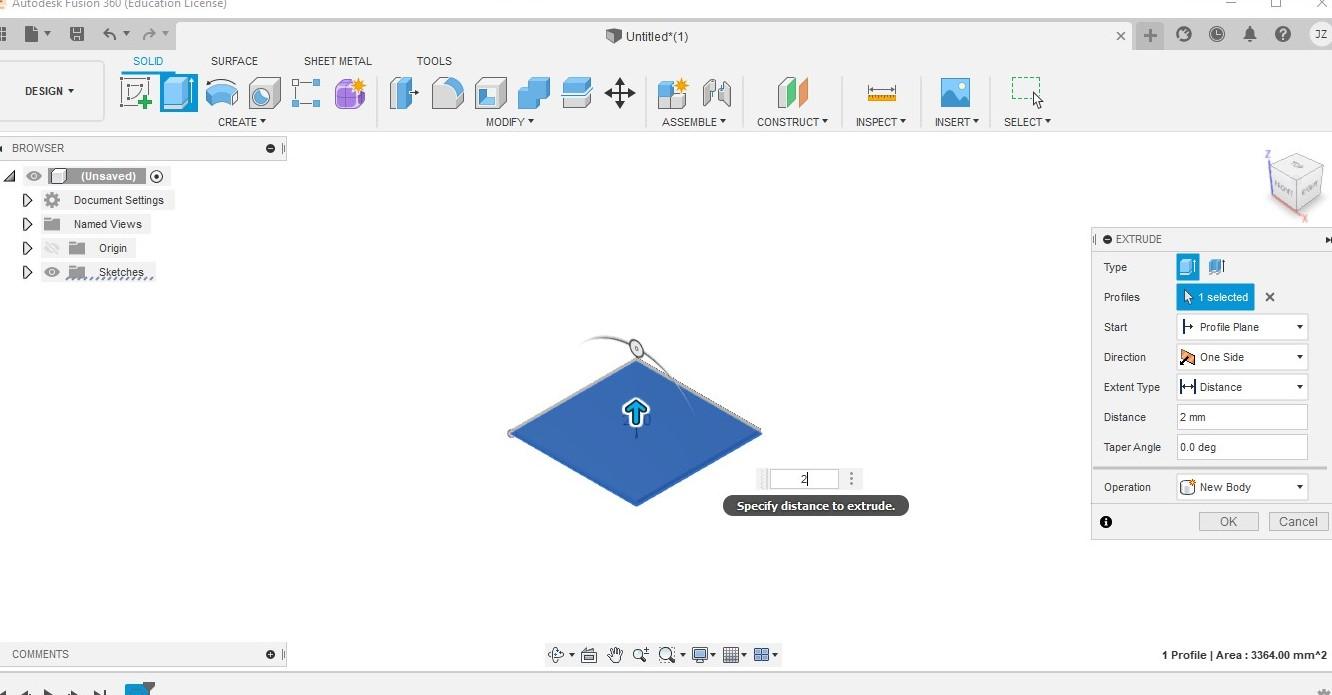
Task: Activate the Move/Copy tool
Action: coord(620,93)
